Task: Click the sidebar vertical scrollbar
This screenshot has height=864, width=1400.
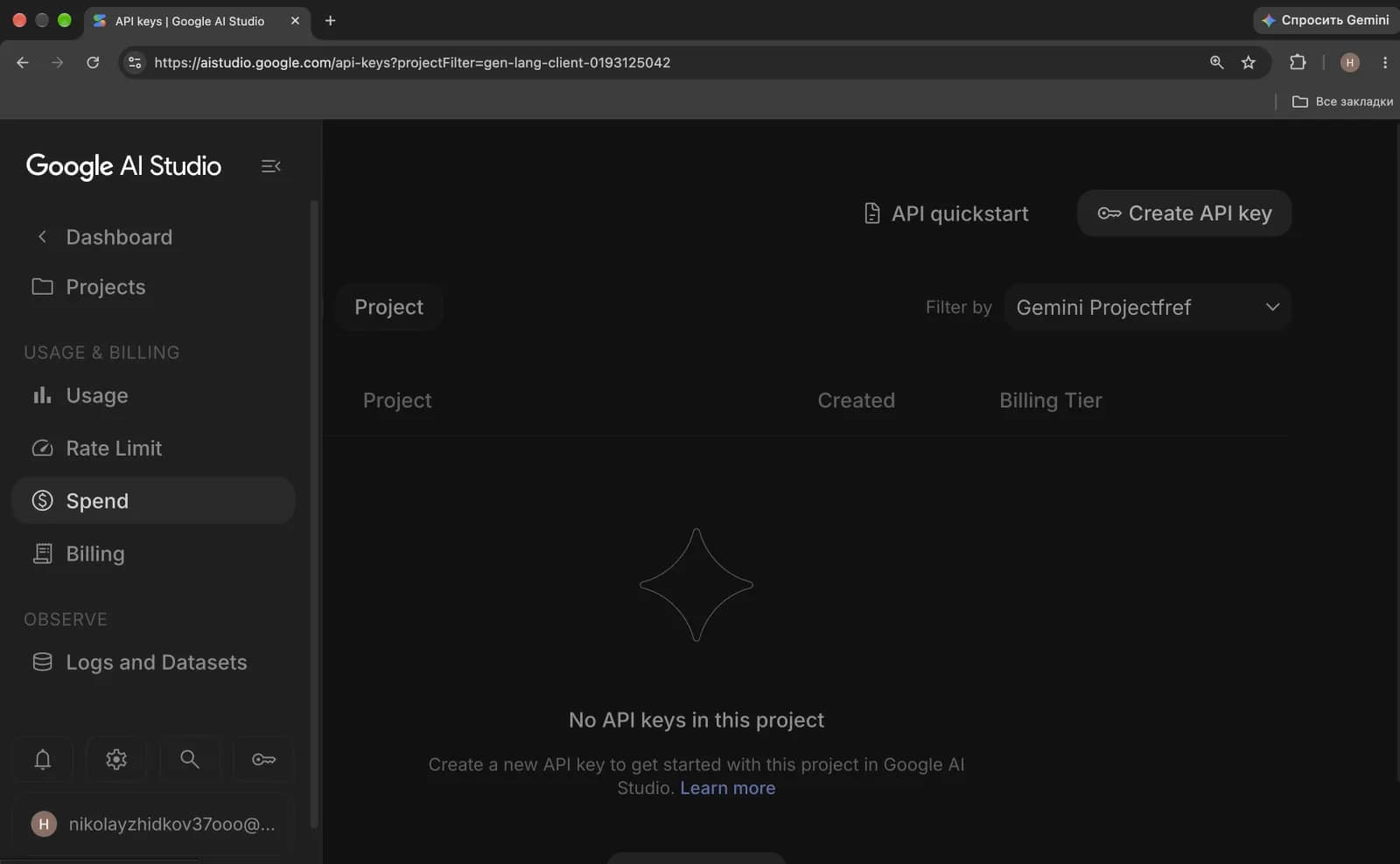Action: point(314,514)
